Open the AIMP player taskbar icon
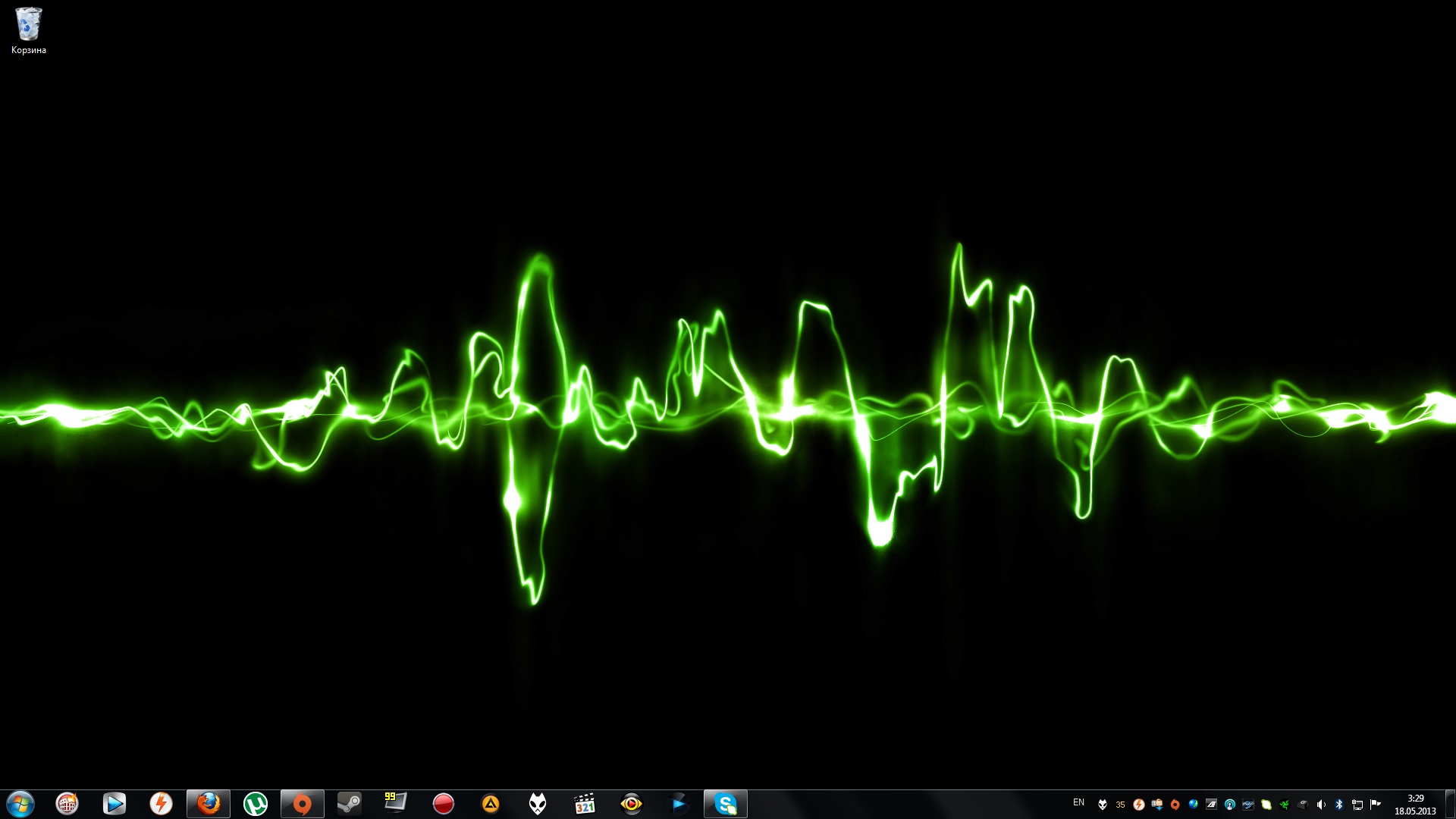Image resolution: width=1456 pixels, height=819 pixels. 491,804
